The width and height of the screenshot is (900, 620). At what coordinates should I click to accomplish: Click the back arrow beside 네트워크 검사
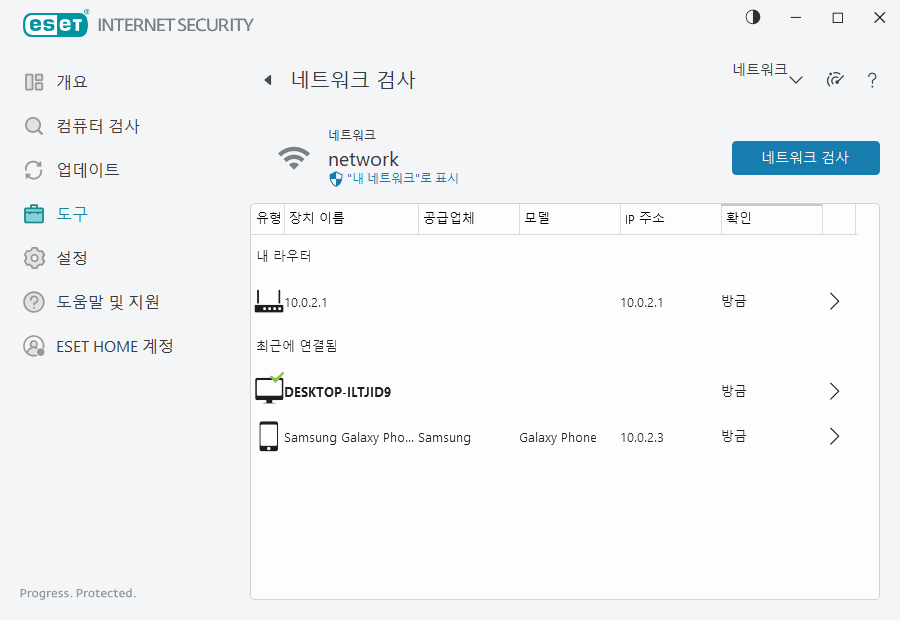pos(268,79)
